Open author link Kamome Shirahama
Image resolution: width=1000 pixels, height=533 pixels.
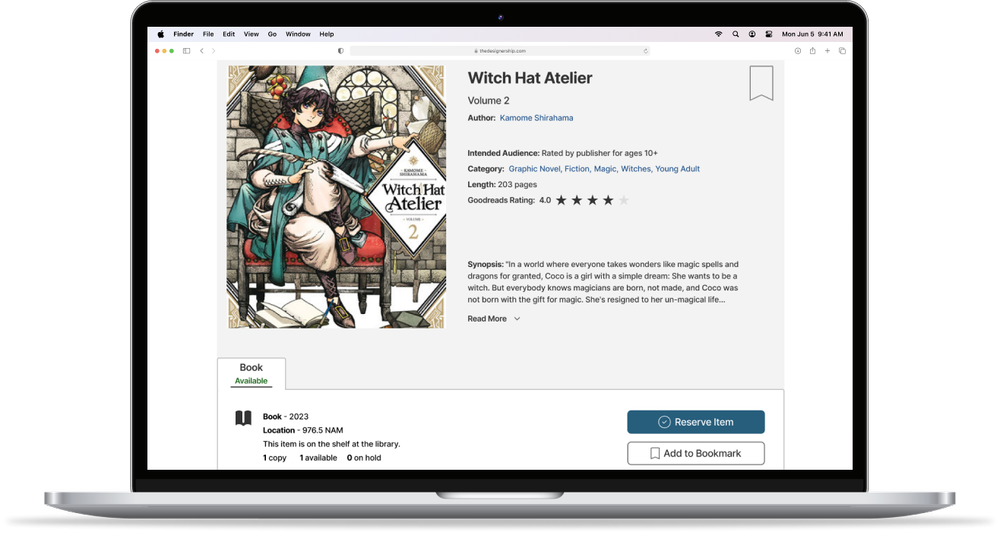pyautogui.click(x=536, y=118)
